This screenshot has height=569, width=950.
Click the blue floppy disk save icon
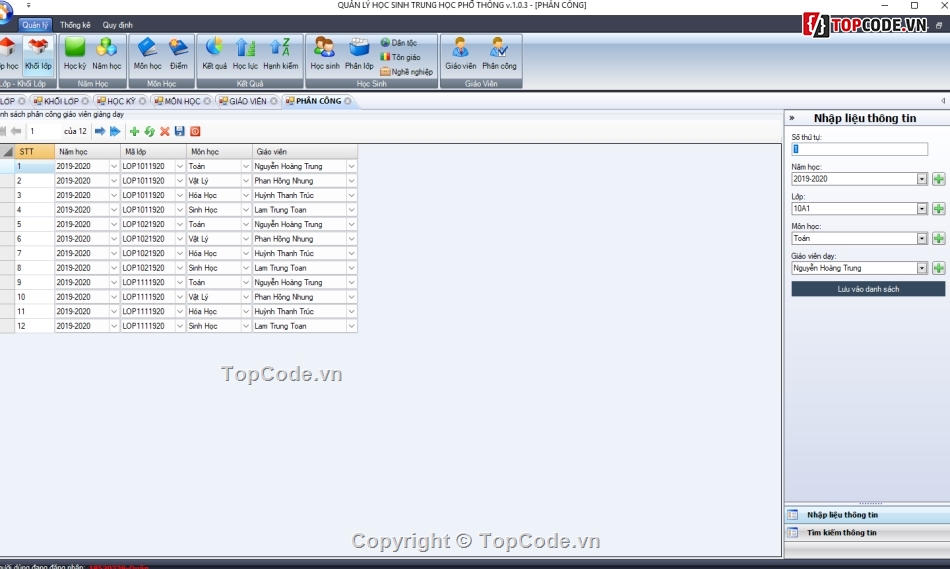click(180, 132)
